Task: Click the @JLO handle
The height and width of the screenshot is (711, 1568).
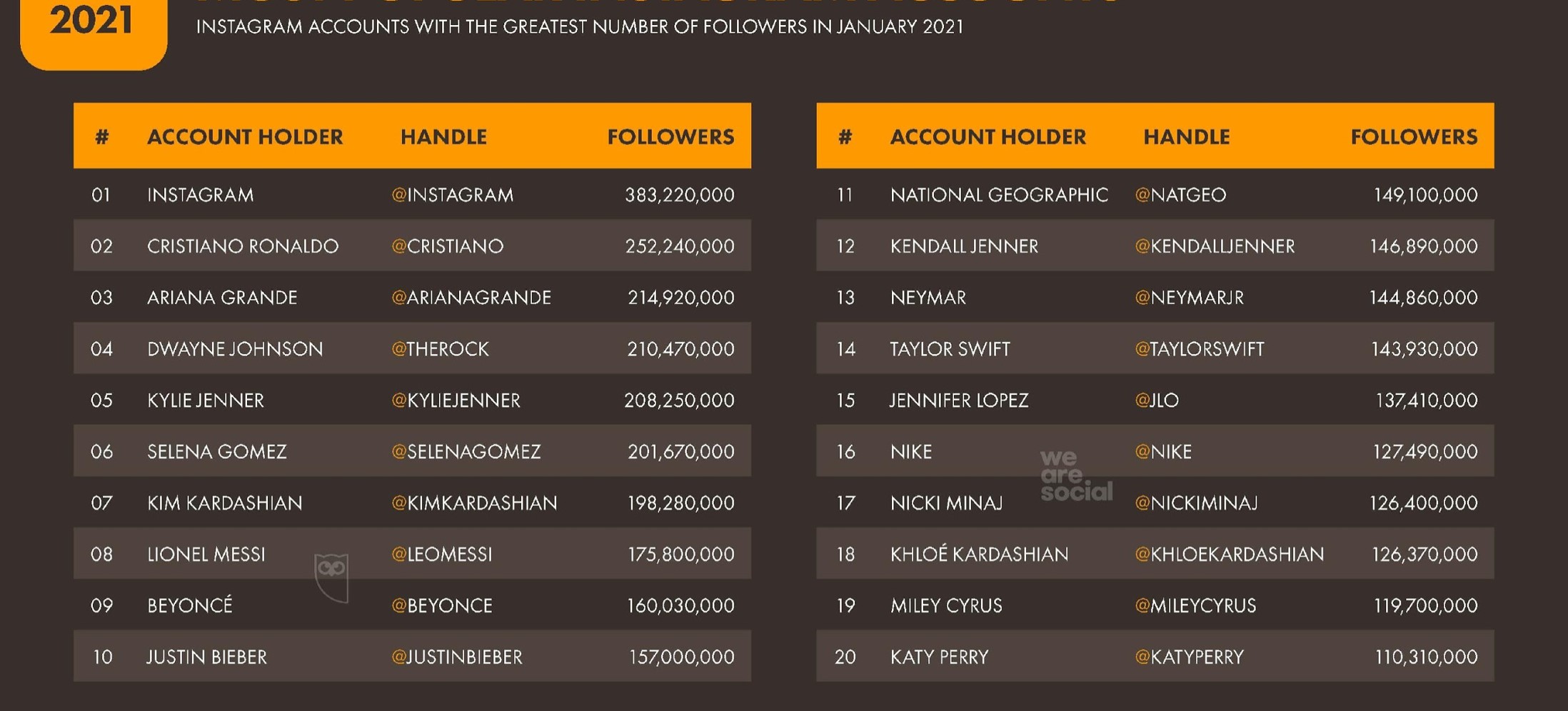Action: click(1157, 400)
